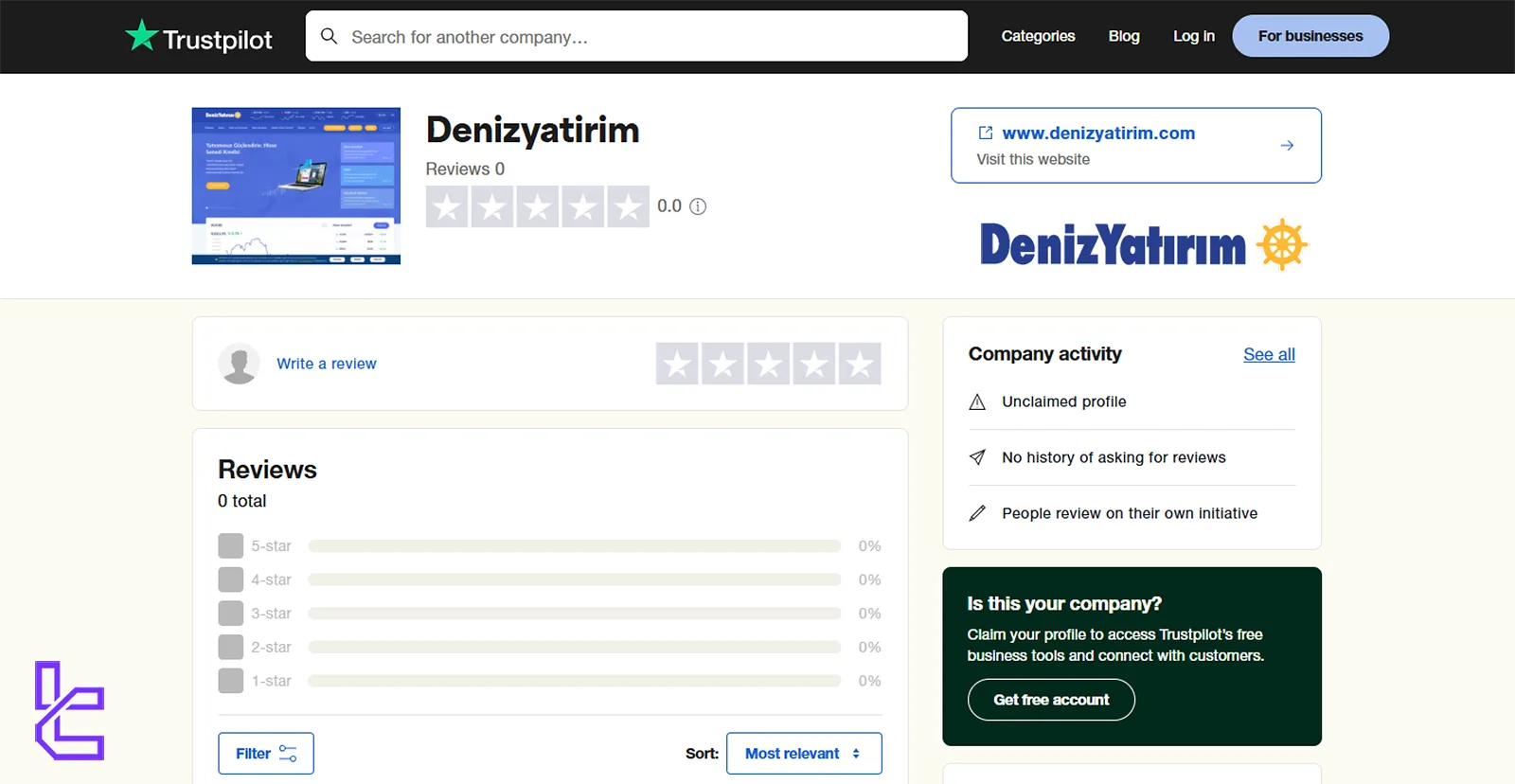Screen dimensions: 1515x784
Task: Click People review on their own initiative text
Action: click(x=1130, y=513)
